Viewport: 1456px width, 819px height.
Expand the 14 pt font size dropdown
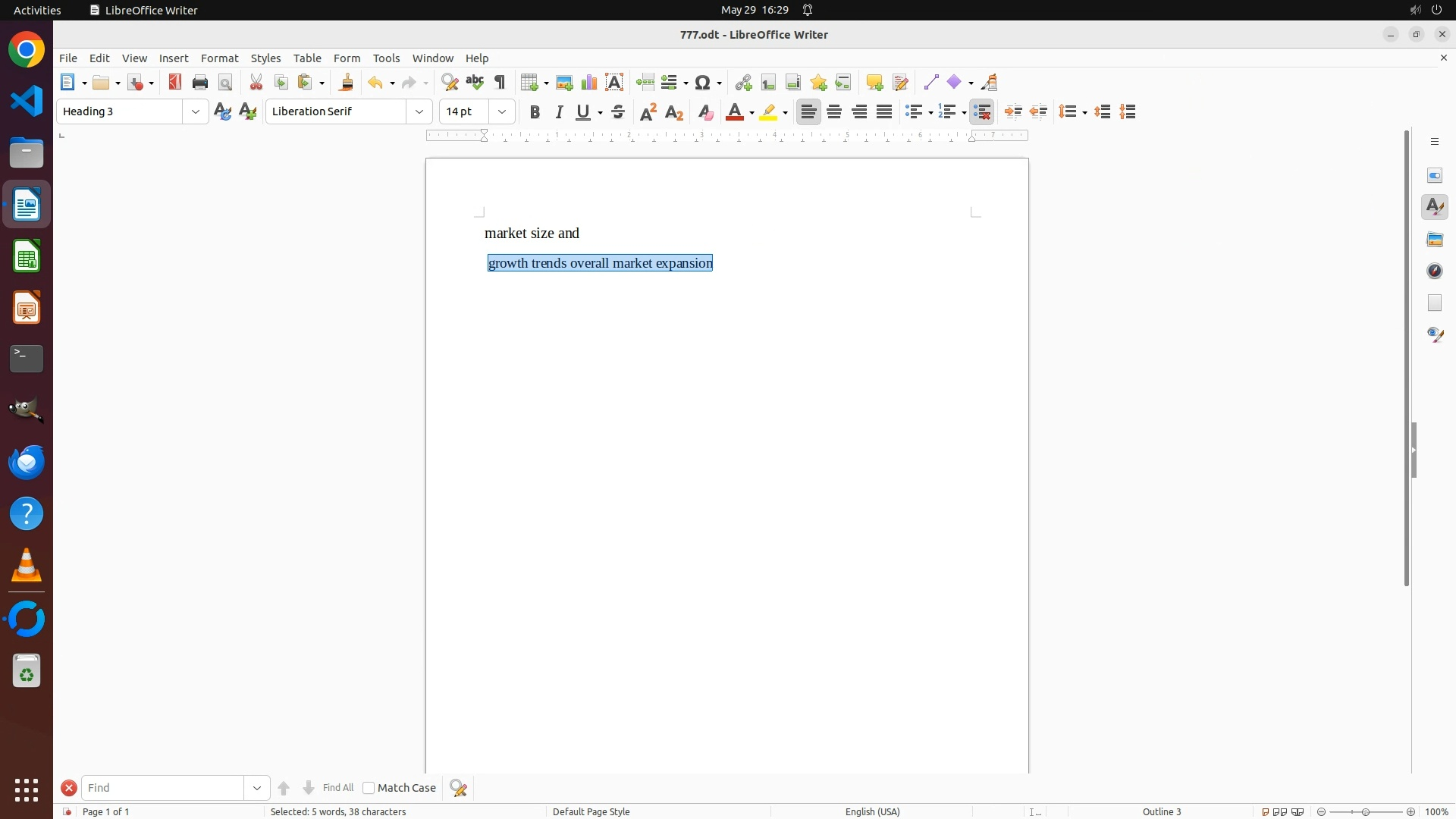502,112
